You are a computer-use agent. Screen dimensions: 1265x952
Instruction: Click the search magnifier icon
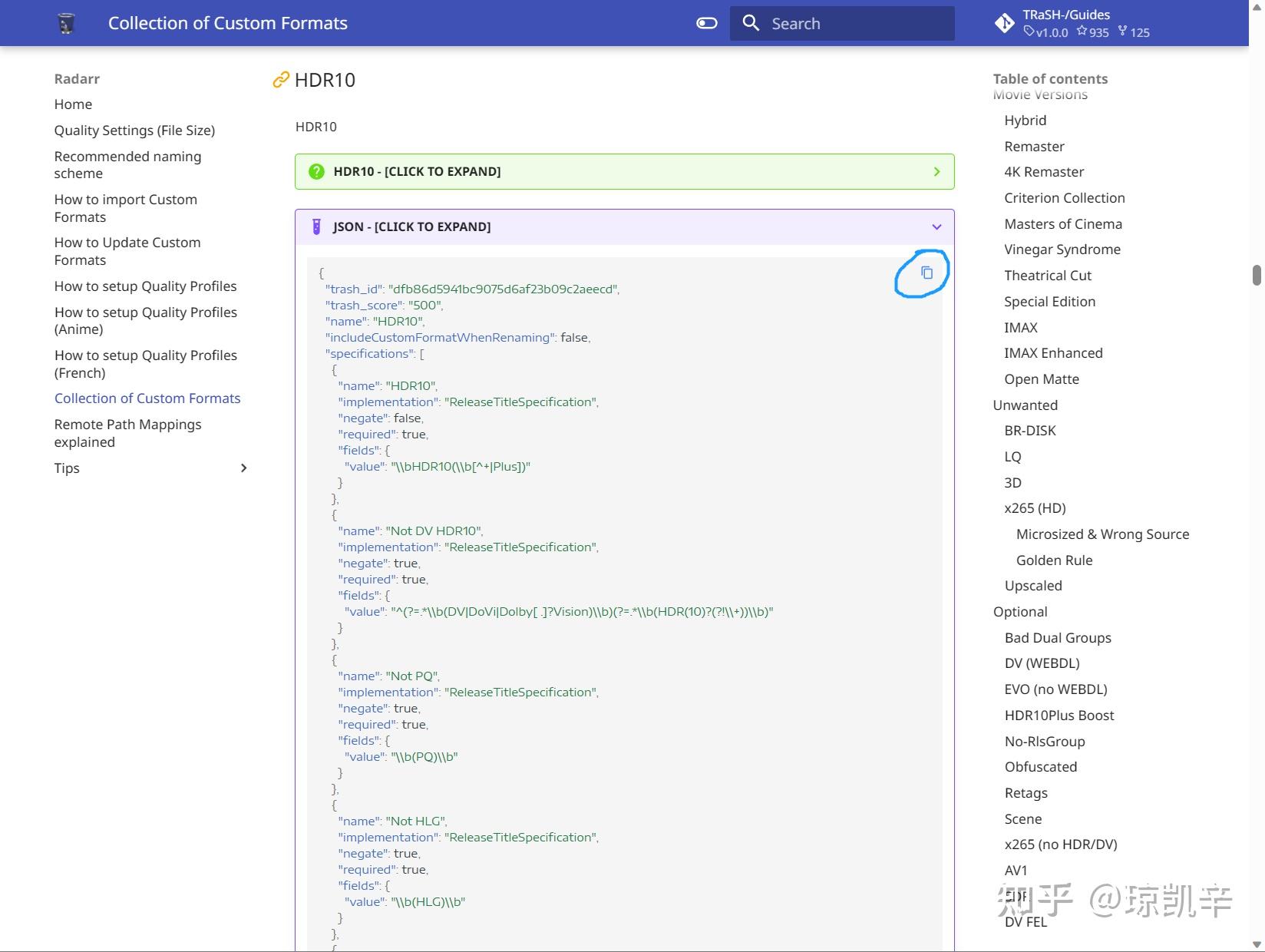751,23
